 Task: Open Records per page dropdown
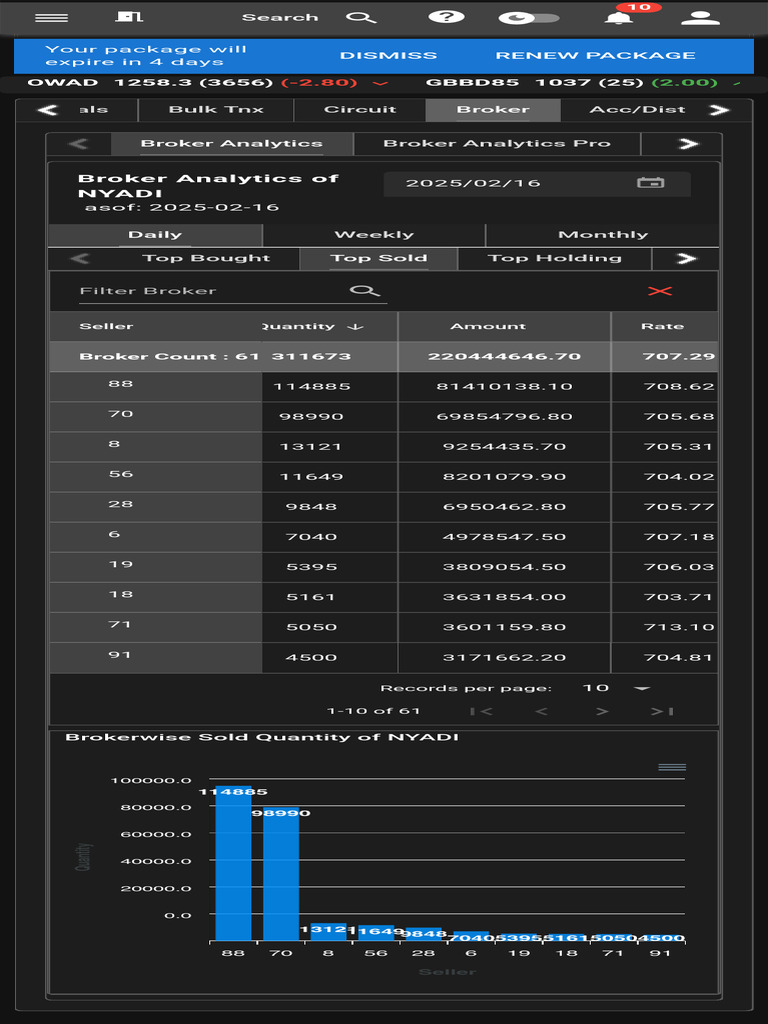click(x=615, y=688)
